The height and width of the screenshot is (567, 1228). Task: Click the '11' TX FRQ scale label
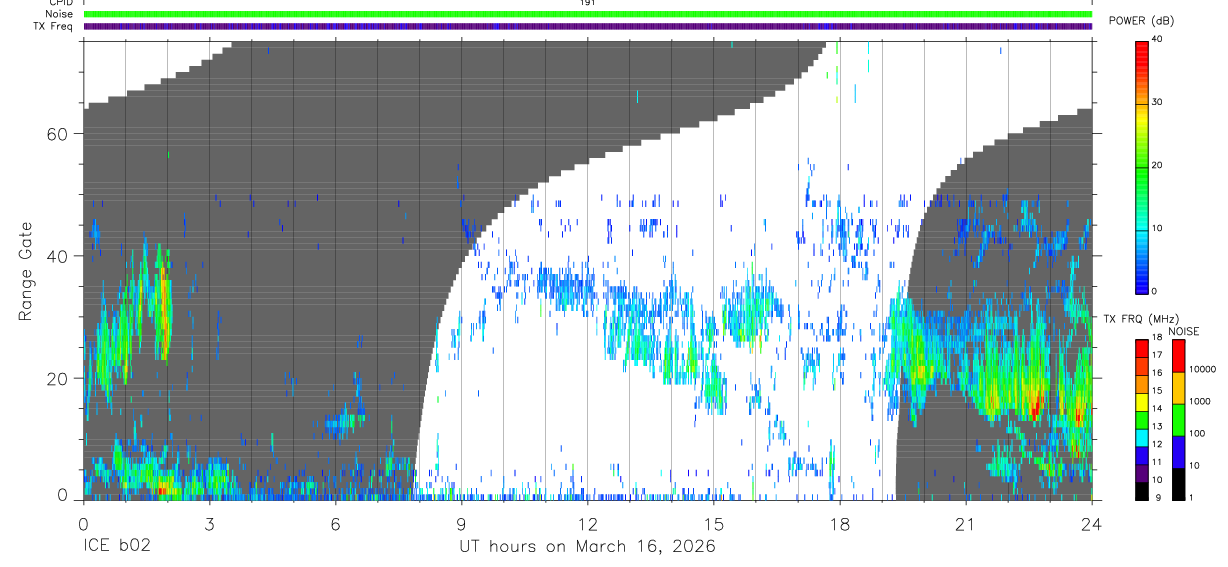pos(1157,462)
